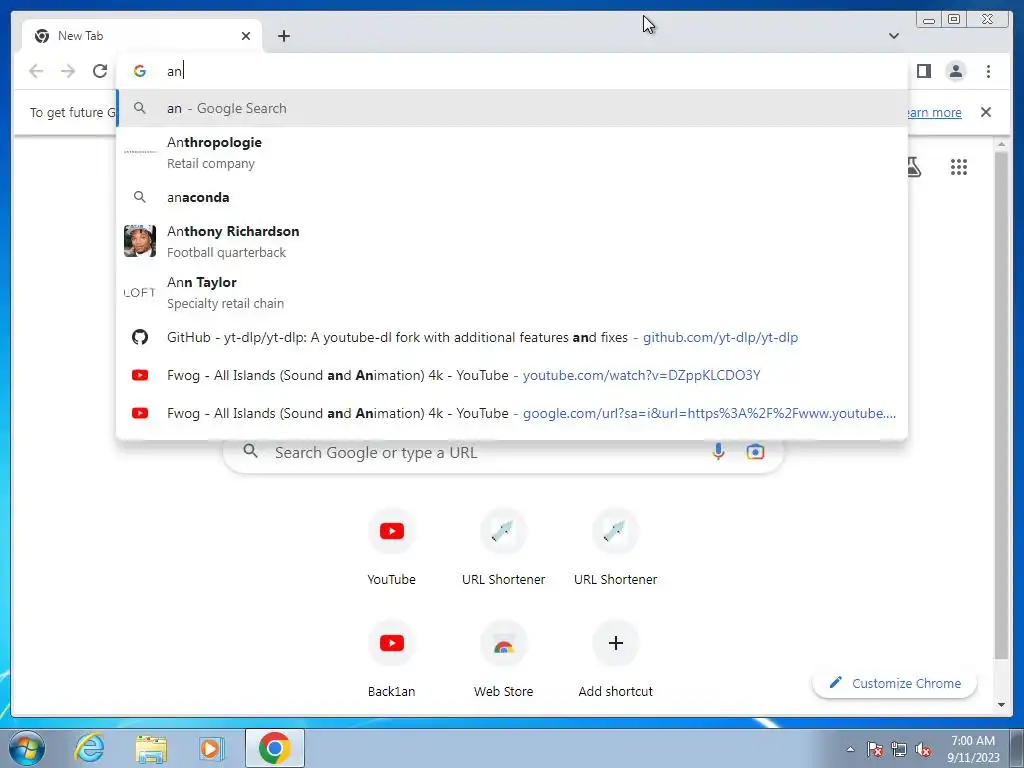Click Anthony Richardson's thumbnail photo

coord(140,241)
